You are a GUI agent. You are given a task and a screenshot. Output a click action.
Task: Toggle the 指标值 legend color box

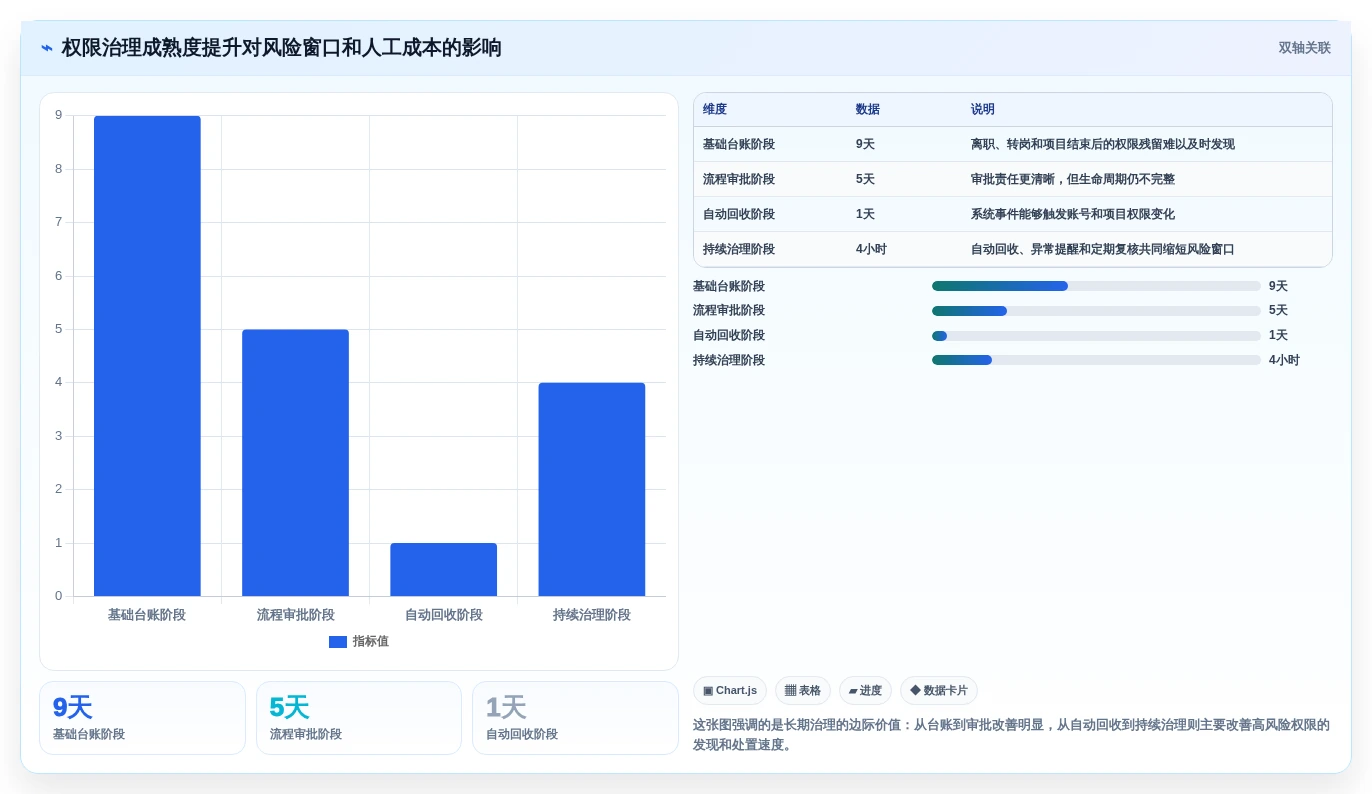coord(338,642)
